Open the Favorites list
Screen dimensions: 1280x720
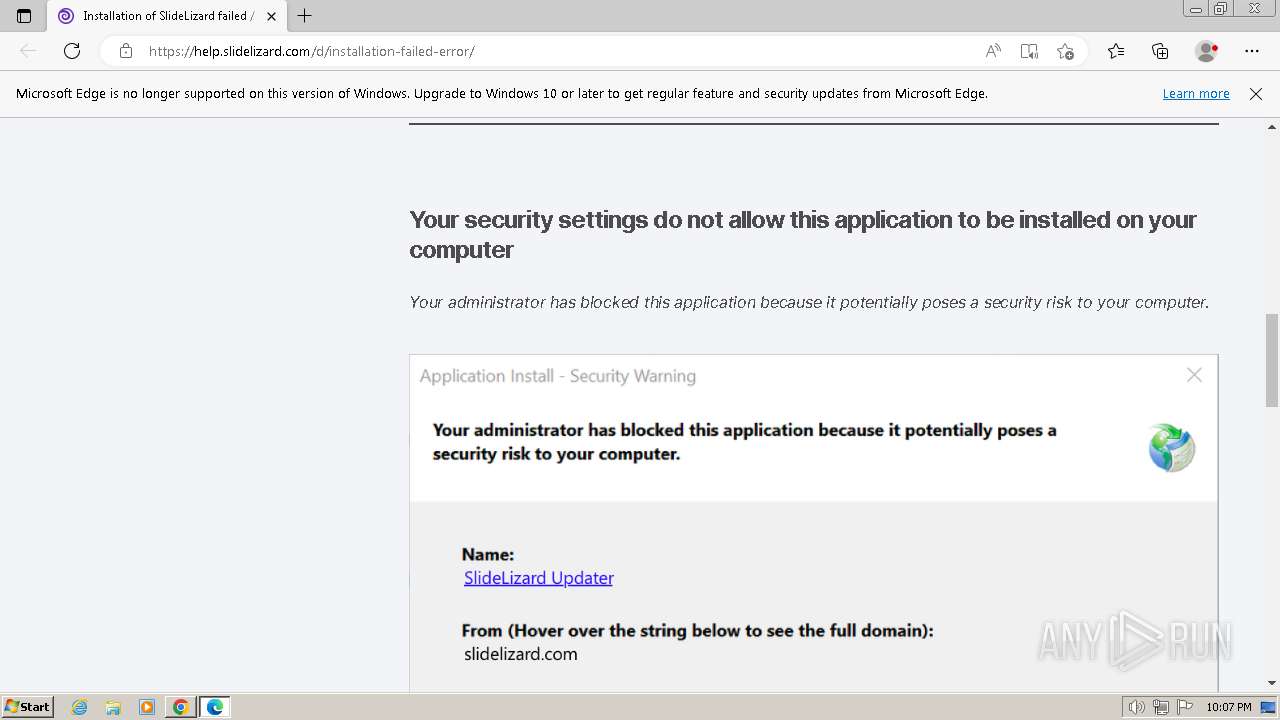pos(1116,51)
